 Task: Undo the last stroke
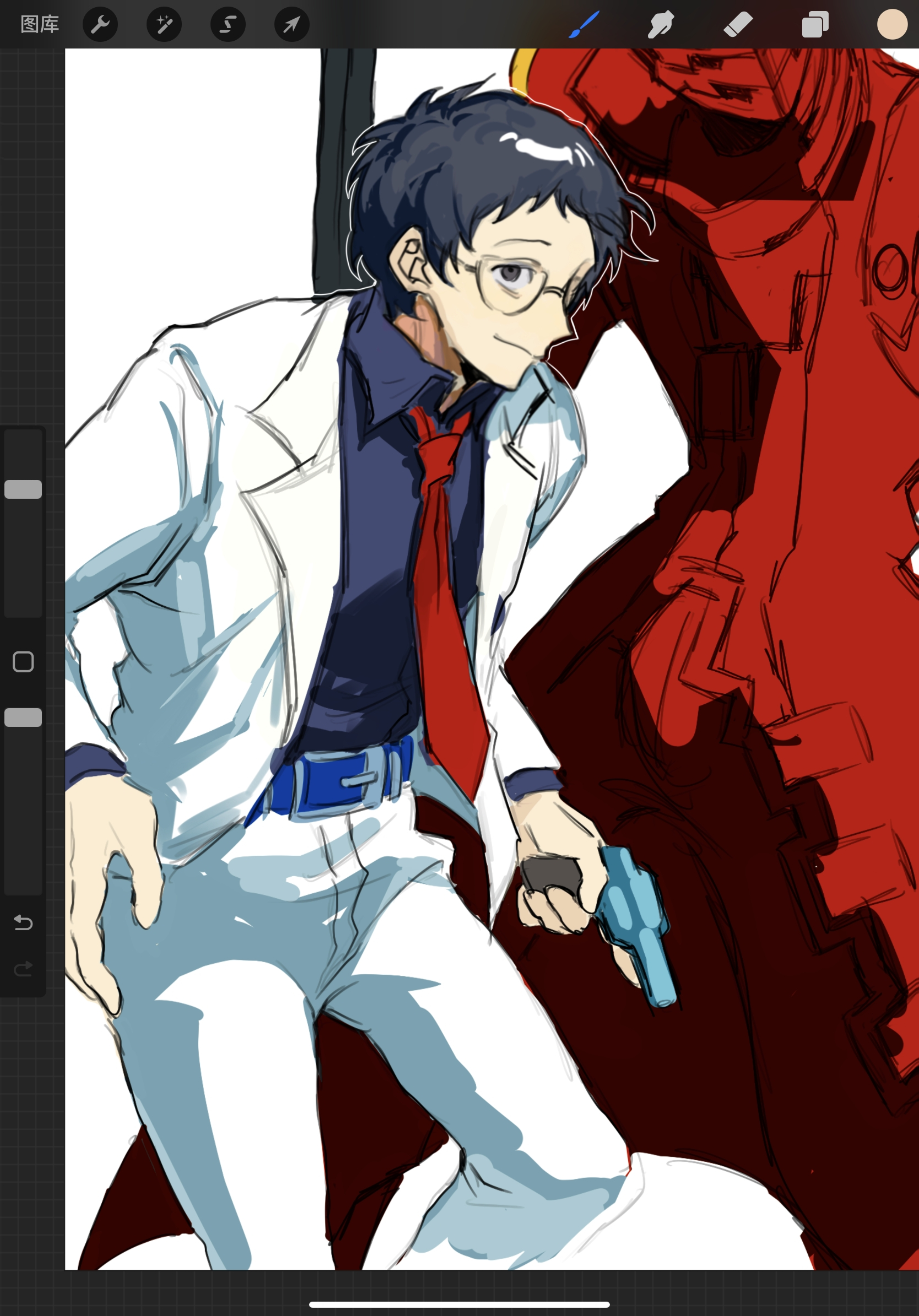(24, 922)
